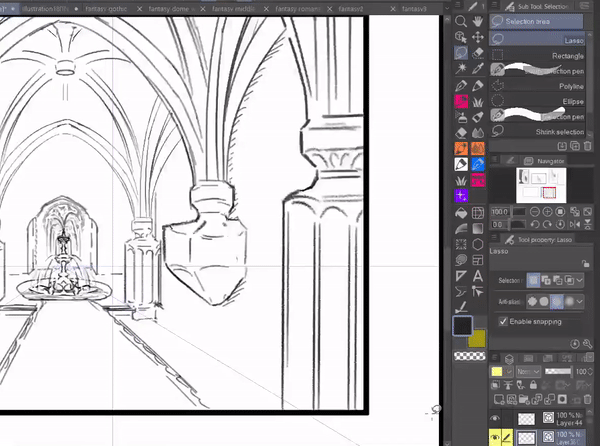Viewport: 600px width, 446px height.
Task: Switch to the fantasy gothic tab
Action: click(x=105, y=8)
